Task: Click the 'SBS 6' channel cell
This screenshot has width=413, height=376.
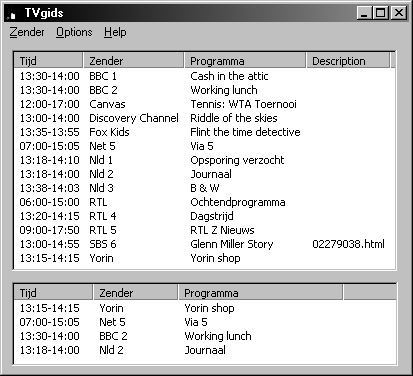Action: click(103, 244)
